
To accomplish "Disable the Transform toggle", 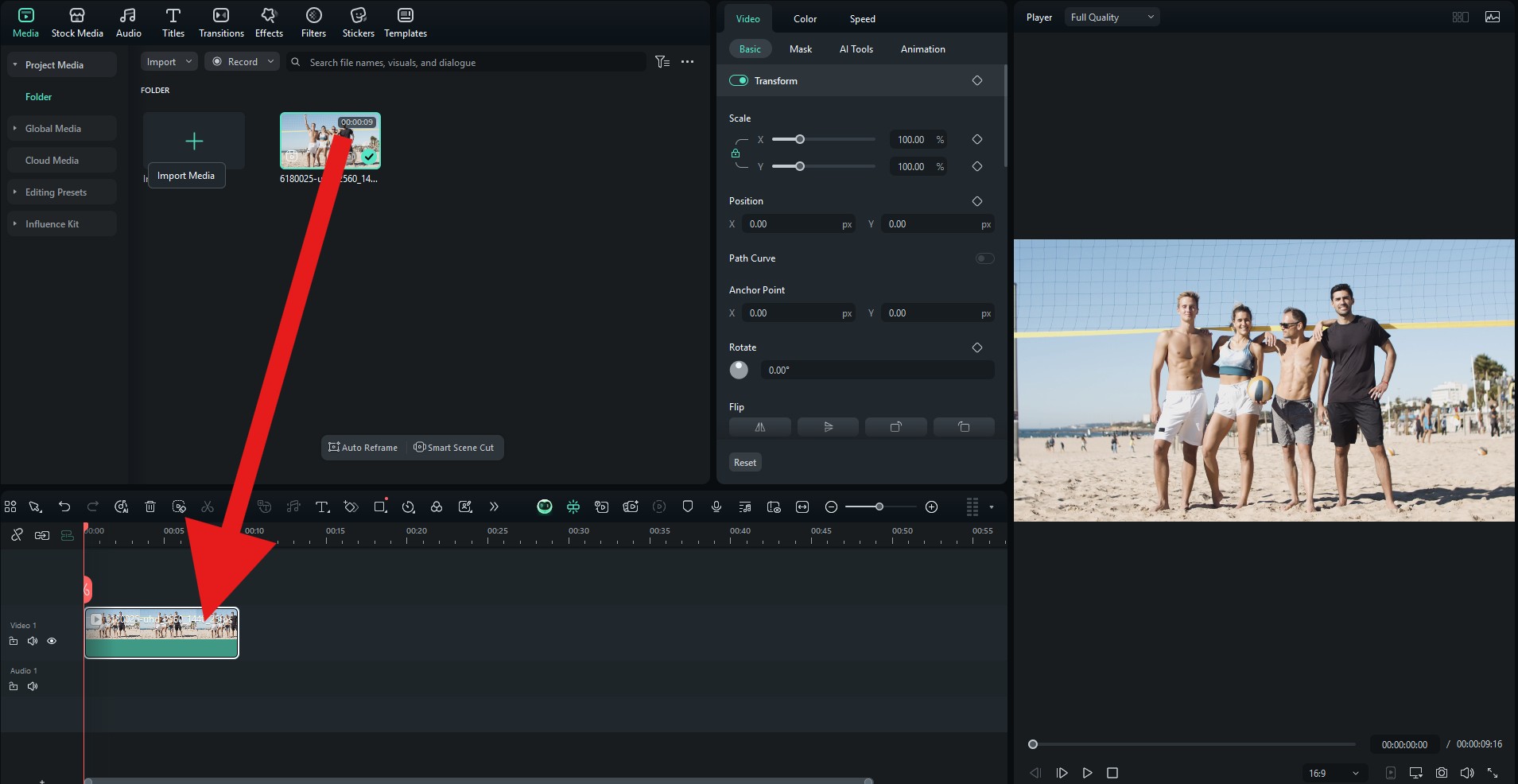I will pos(739,80).
